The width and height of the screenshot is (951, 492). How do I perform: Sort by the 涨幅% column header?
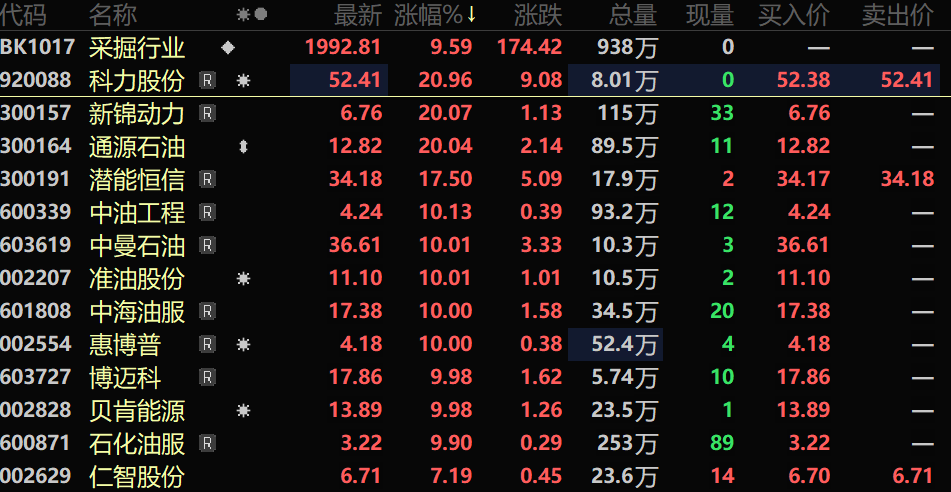coord(435,15)
